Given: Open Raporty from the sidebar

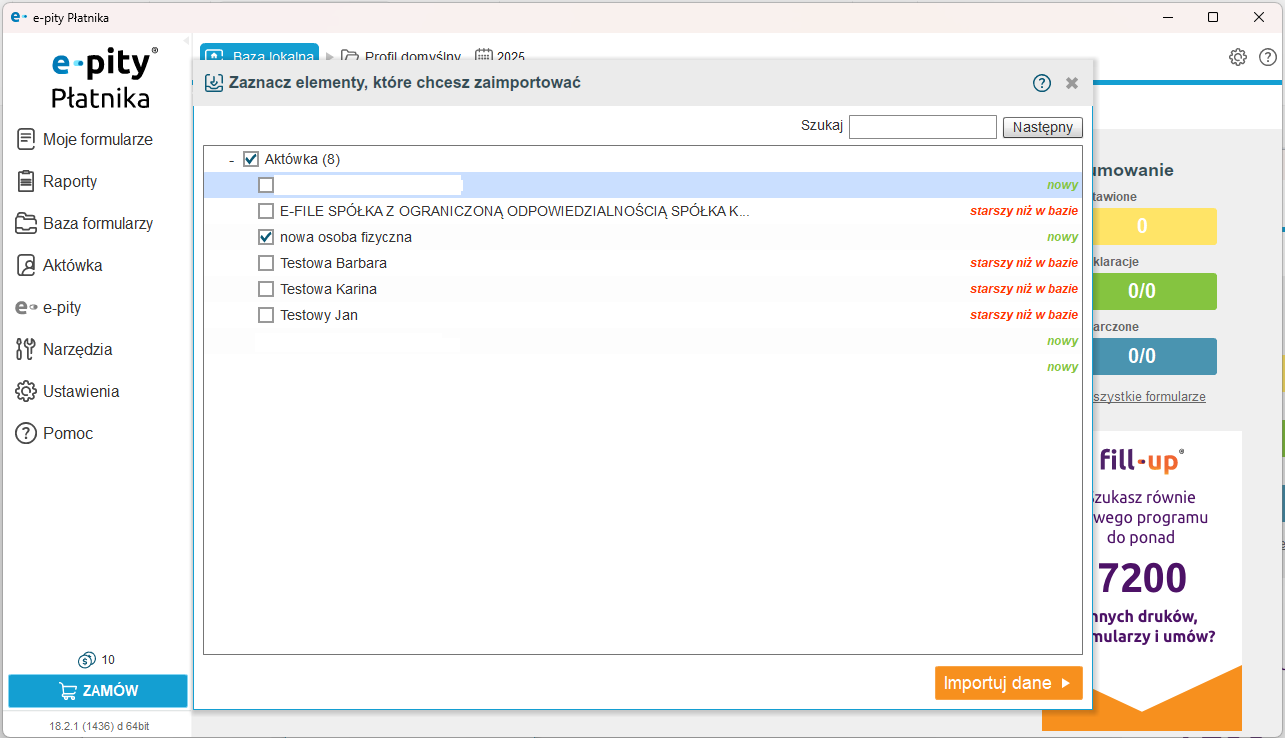Looking at the screenshot, I should pos(26,181).
